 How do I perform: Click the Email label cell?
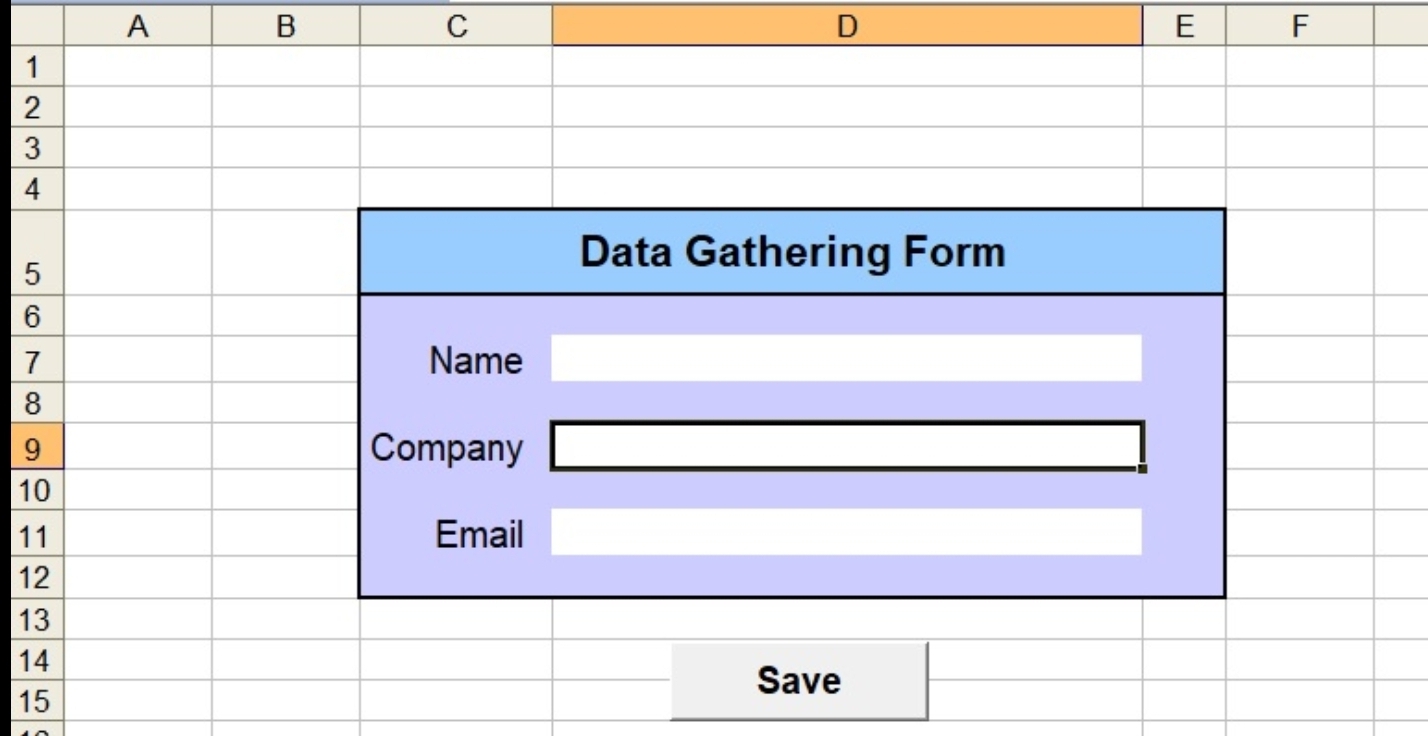[455, 534]
